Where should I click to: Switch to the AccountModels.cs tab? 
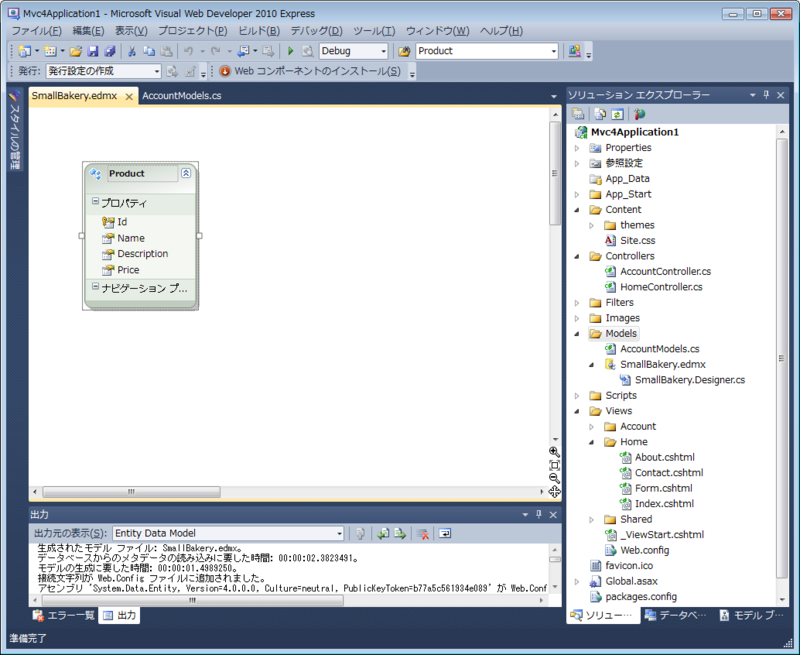[182, 96]
